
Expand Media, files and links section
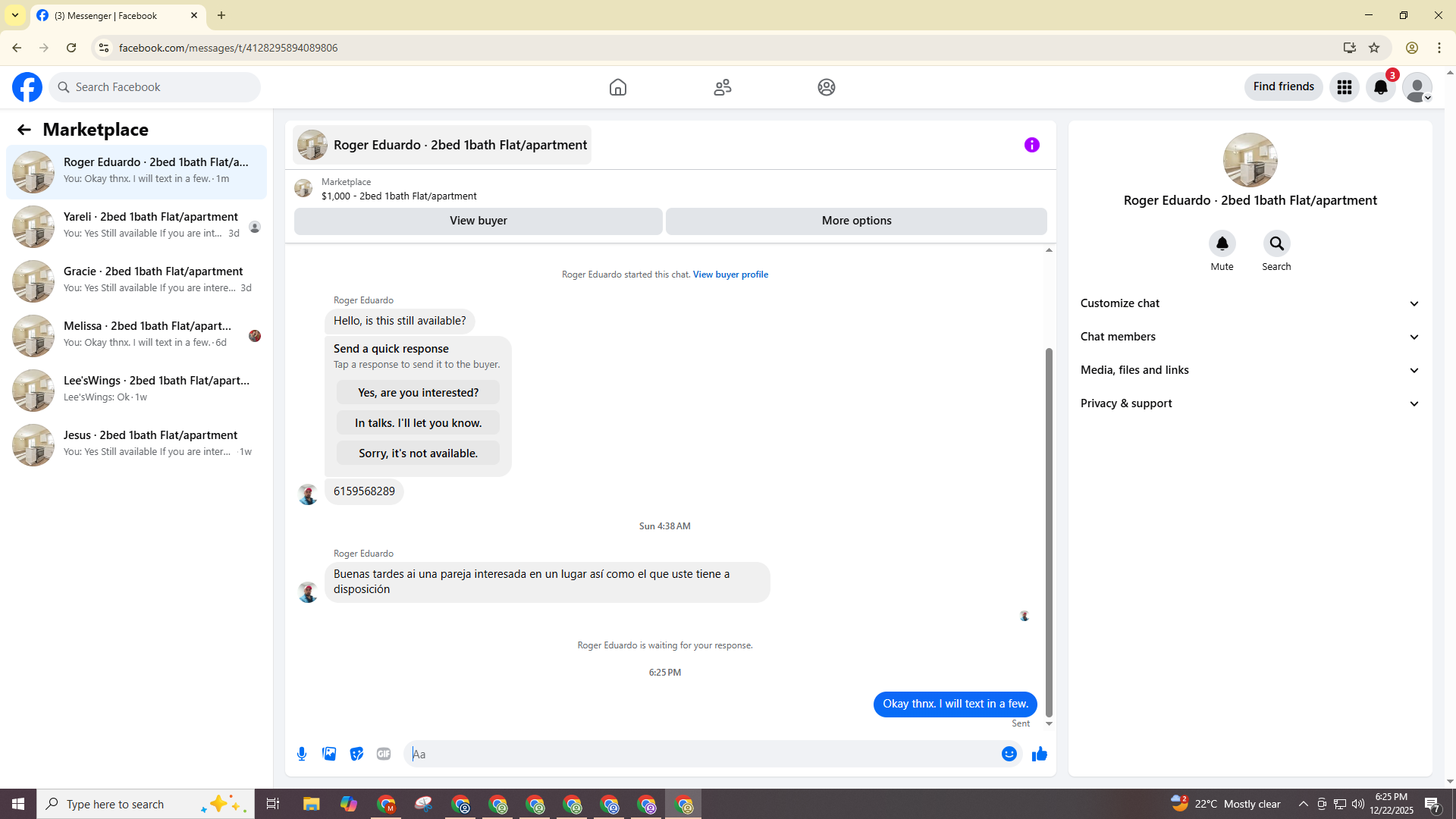pos(1250,370)
